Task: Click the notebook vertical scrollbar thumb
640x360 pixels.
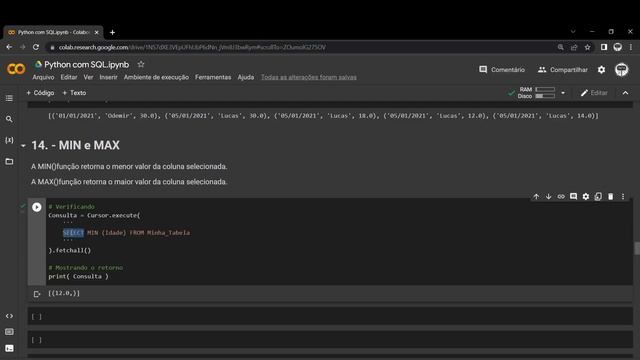Action: (x=637, y=248)
